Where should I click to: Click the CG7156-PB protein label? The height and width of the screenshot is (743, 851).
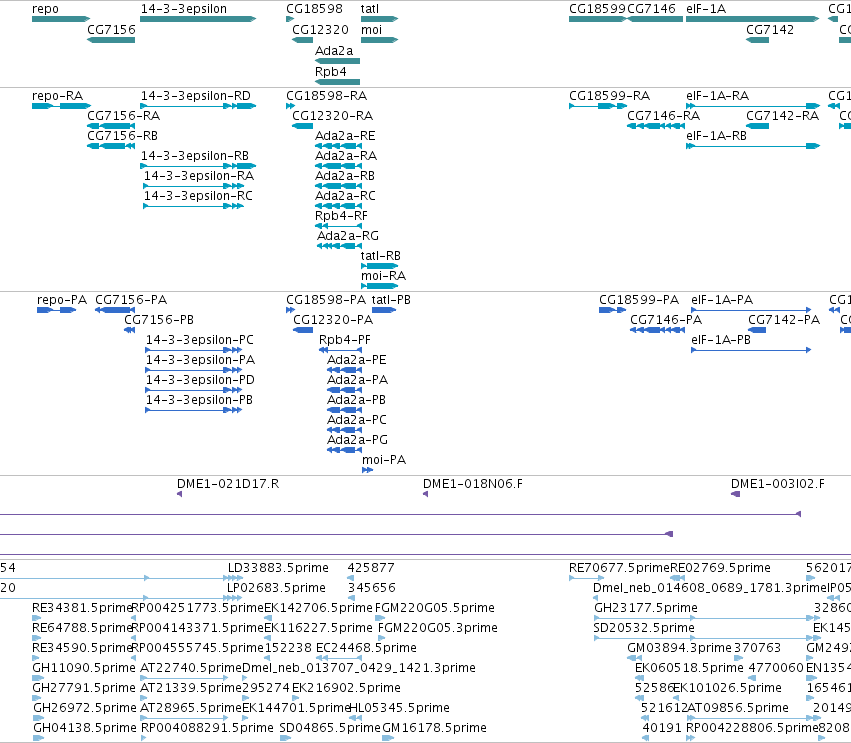pos(159,320)
